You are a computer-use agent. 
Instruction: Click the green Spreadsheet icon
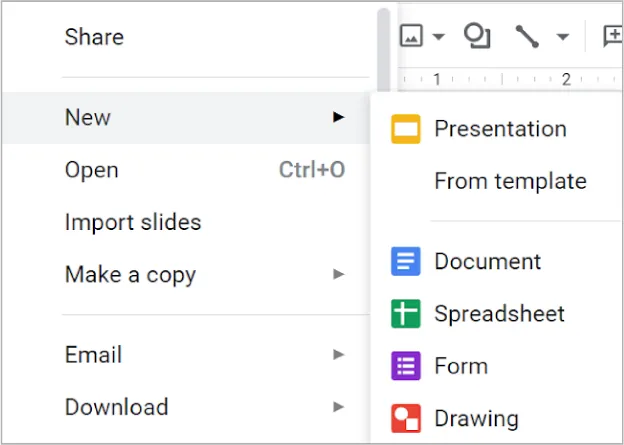click(x=405, y=314)
